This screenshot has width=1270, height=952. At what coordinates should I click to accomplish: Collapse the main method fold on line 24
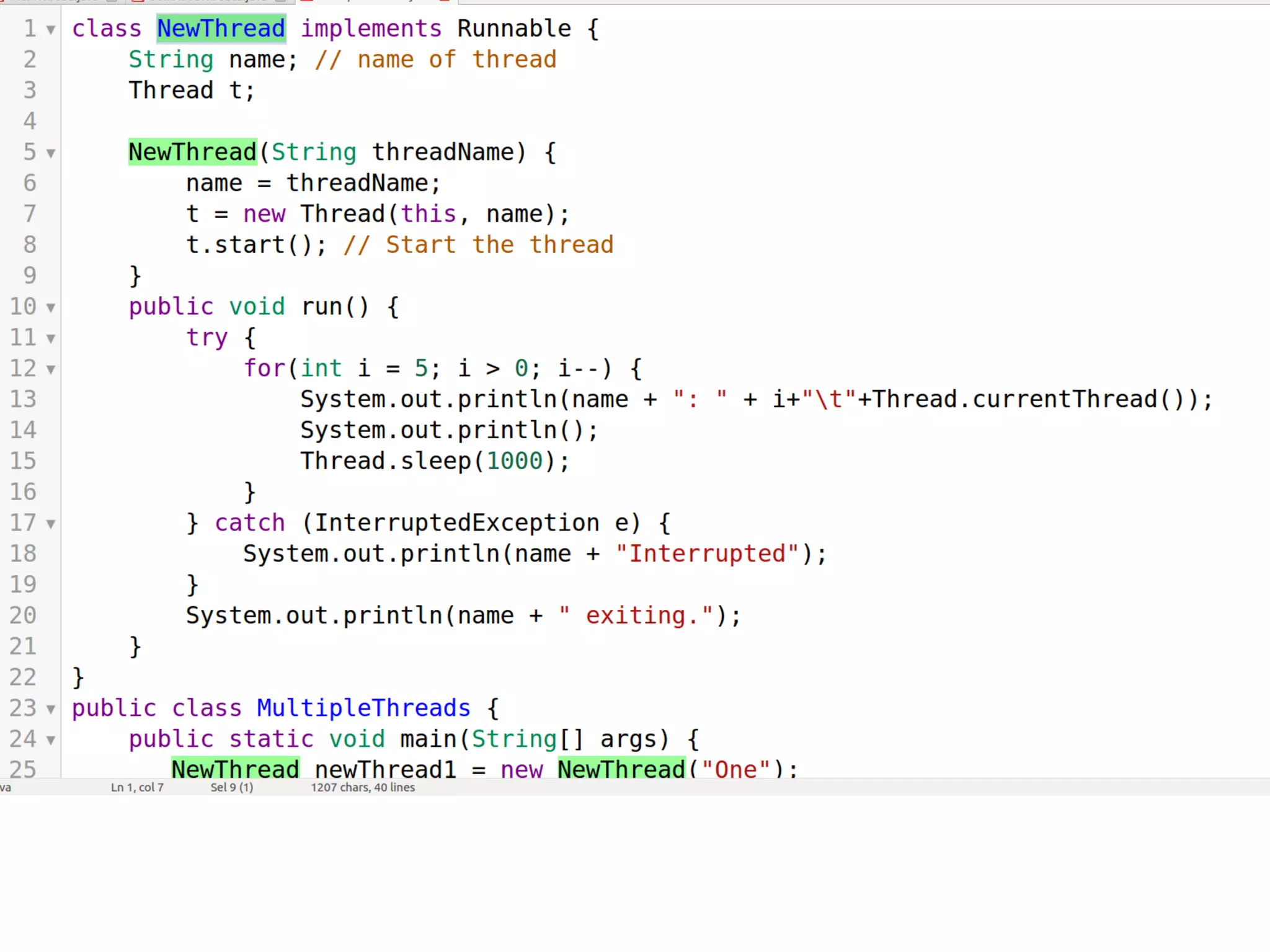click(x=51, y=740)
